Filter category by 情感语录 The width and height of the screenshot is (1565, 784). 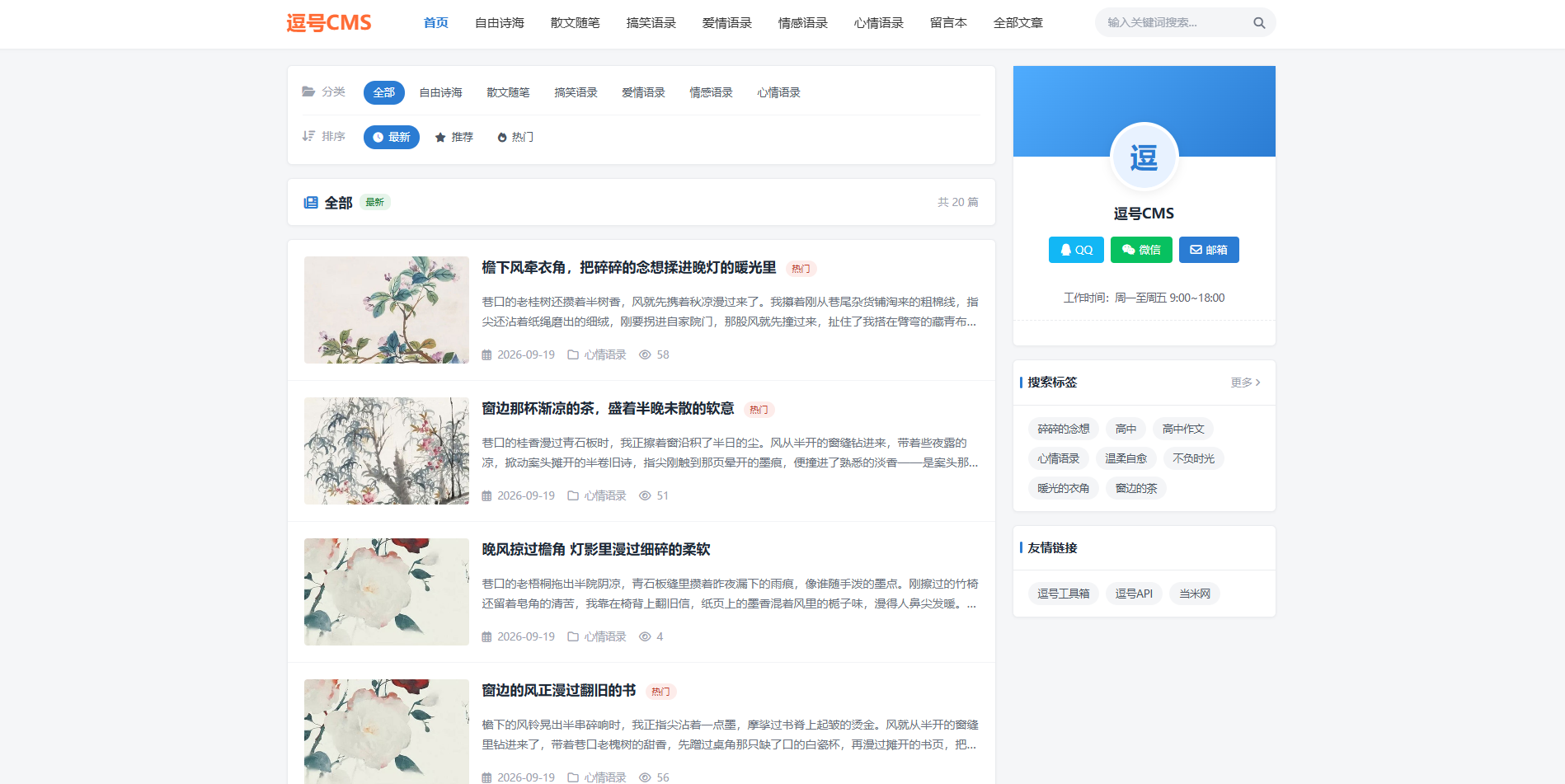(x=711, y=92)
